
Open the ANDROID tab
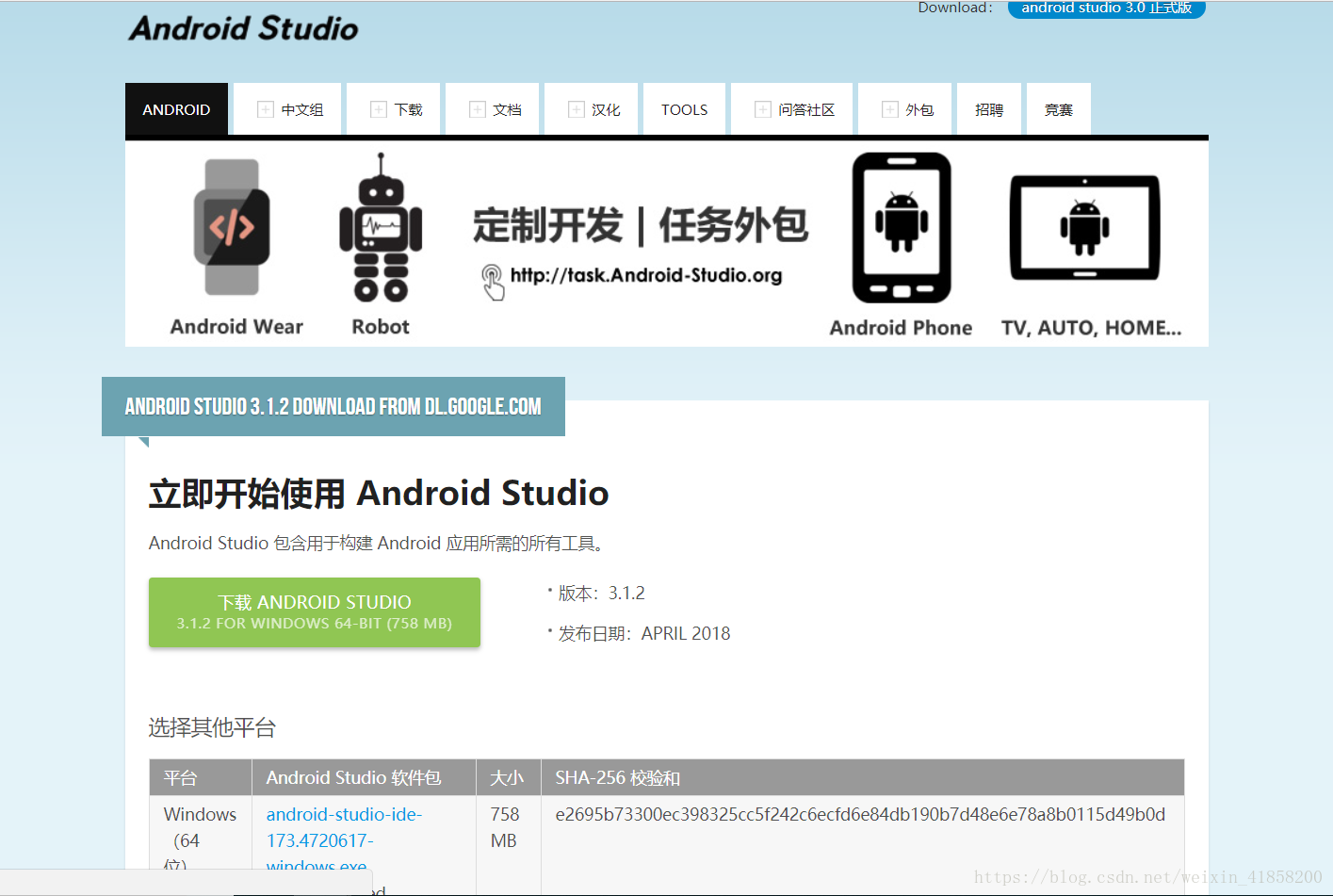click(176, 109)
